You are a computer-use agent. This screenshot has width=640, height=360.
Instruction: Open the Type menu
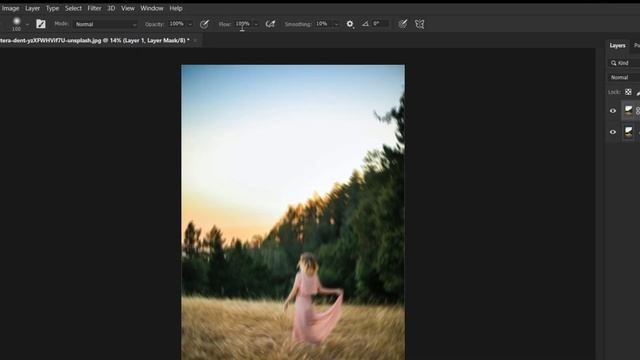click(x=52, y=8)
